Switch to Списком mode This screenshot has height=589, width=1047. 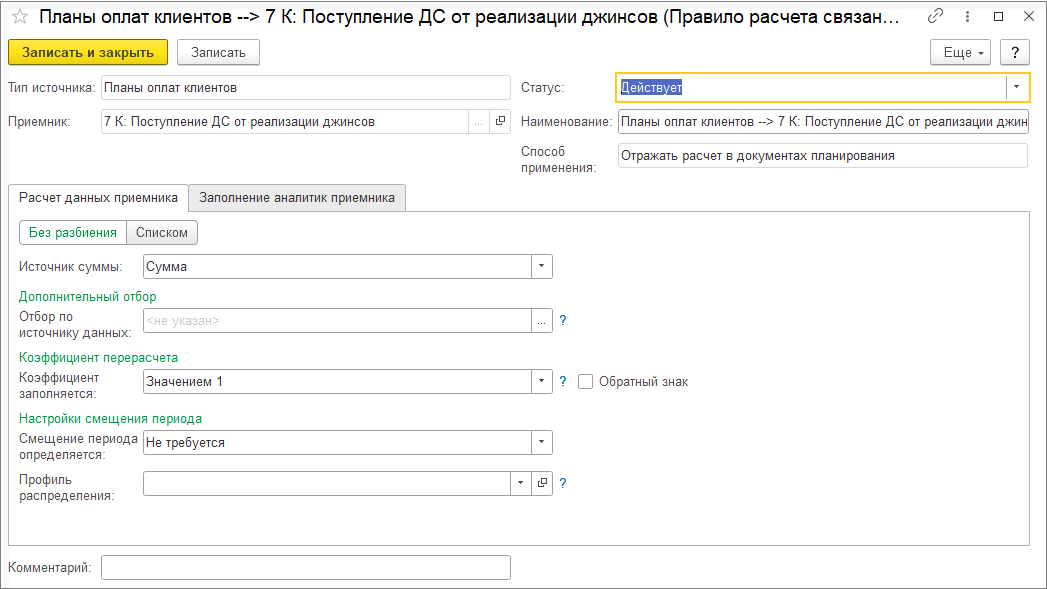click(162, 233)
